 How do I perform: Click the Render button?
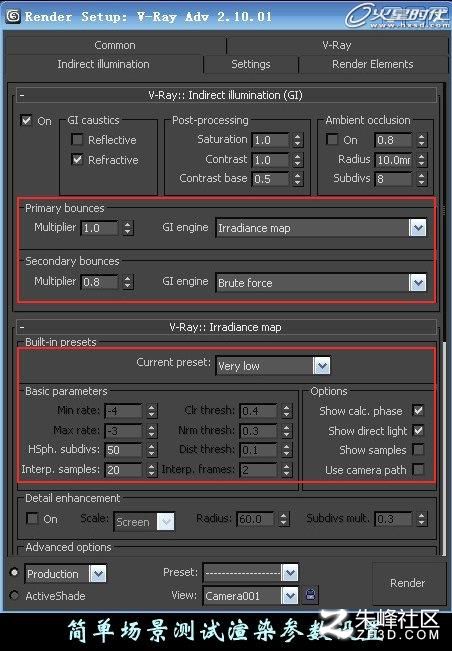click(x=407, y=583)
